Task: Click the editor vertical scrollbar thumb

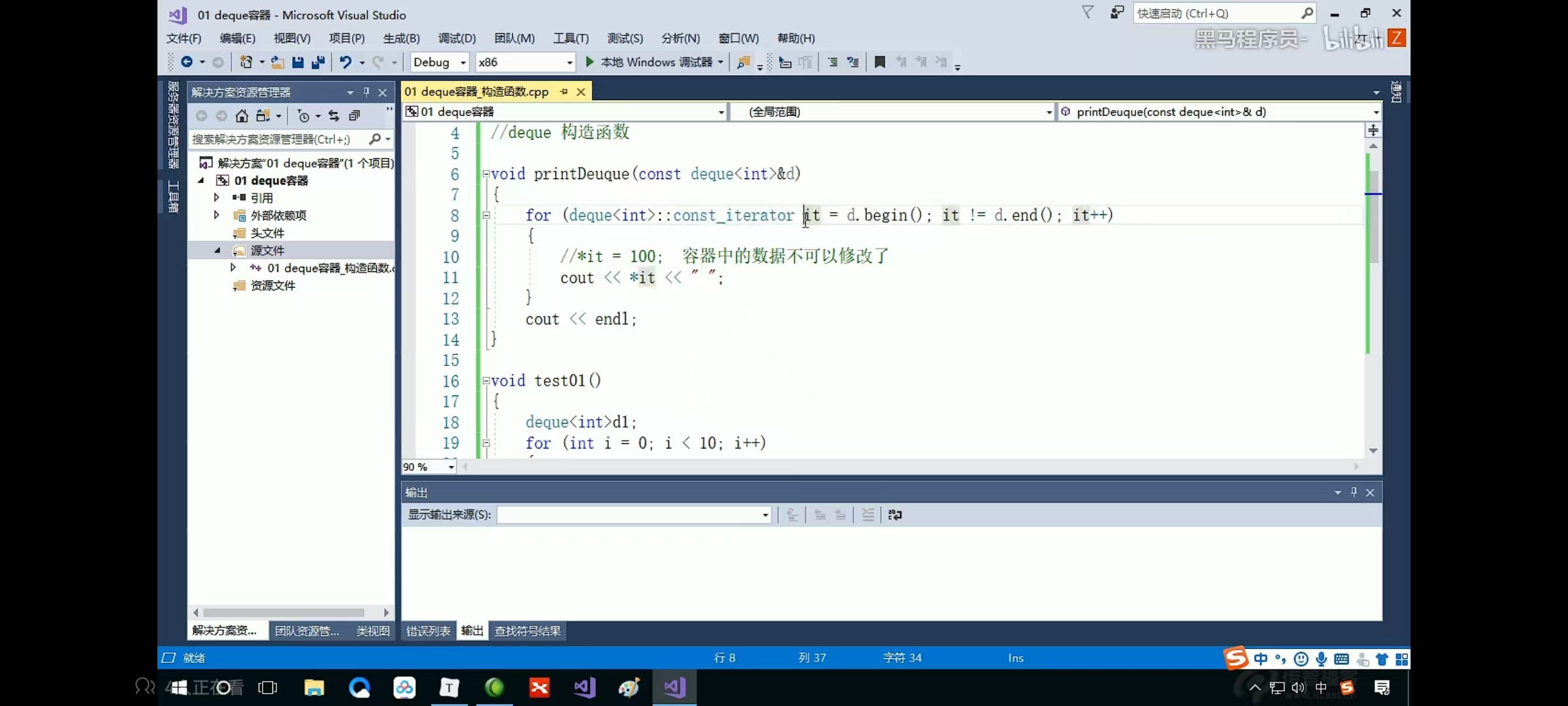Action: point(1373,216)
